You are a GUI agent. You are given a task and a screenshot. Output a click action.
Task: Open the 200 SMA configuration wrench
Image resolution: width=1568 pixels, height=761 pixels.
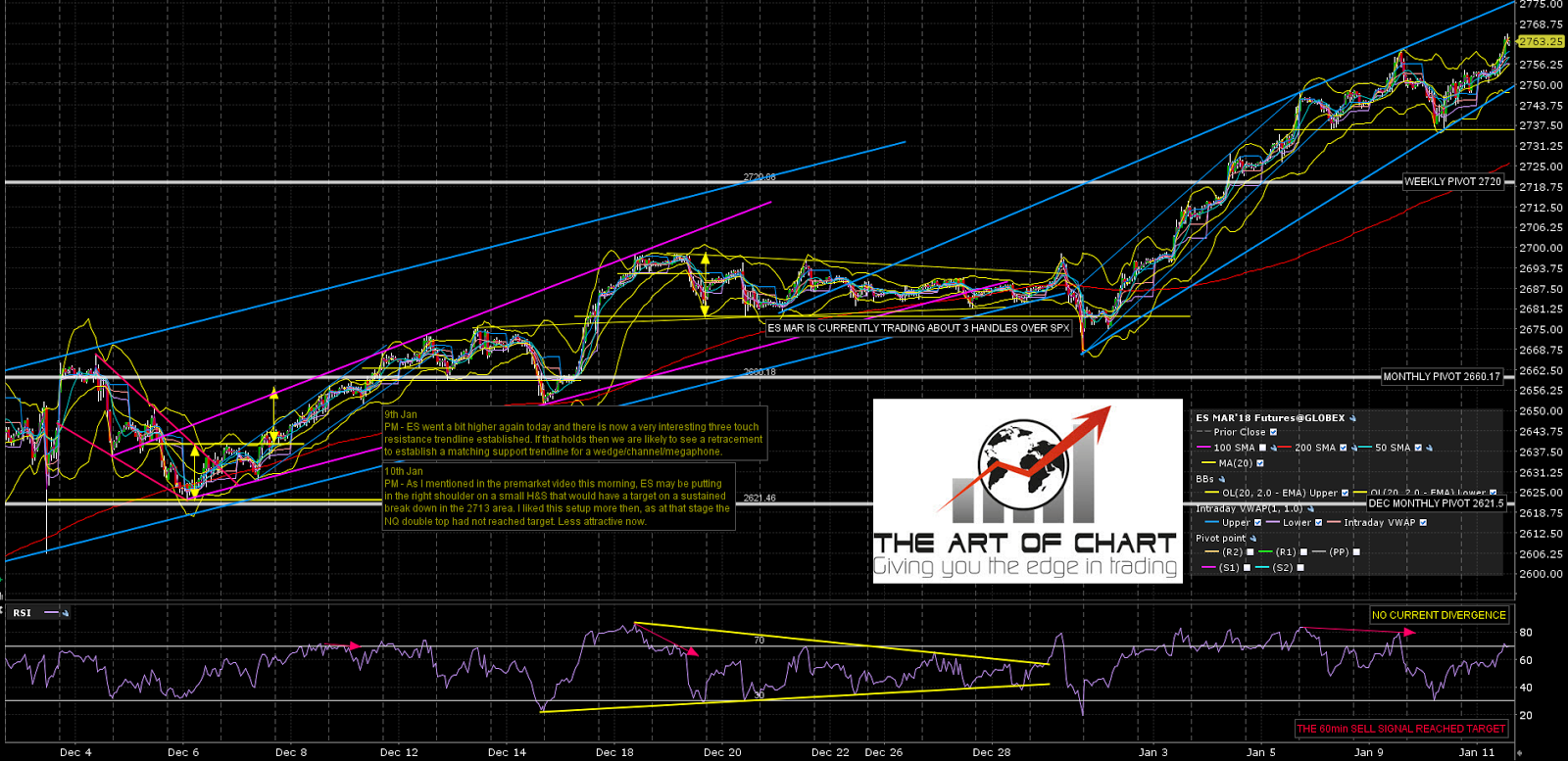[x=1354, y=448]
